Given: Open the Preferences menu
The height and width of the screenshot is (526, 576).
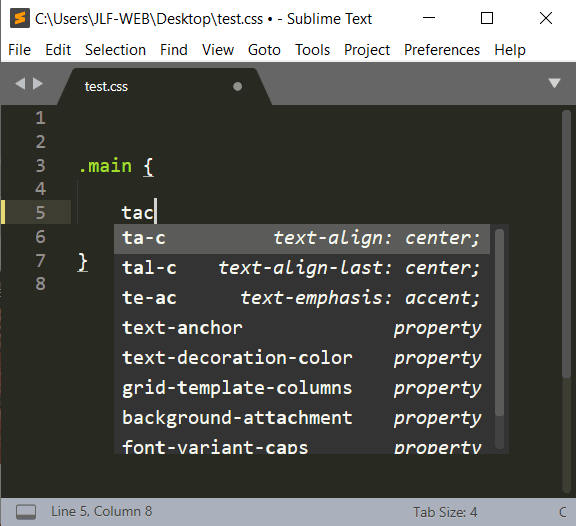Looking at the screenshot, I should pyautogui.click(x=442, y=50).
